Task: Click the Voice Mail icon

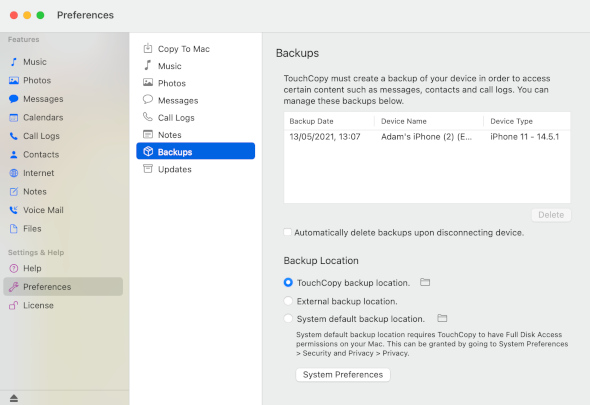Action: (14, 210)
